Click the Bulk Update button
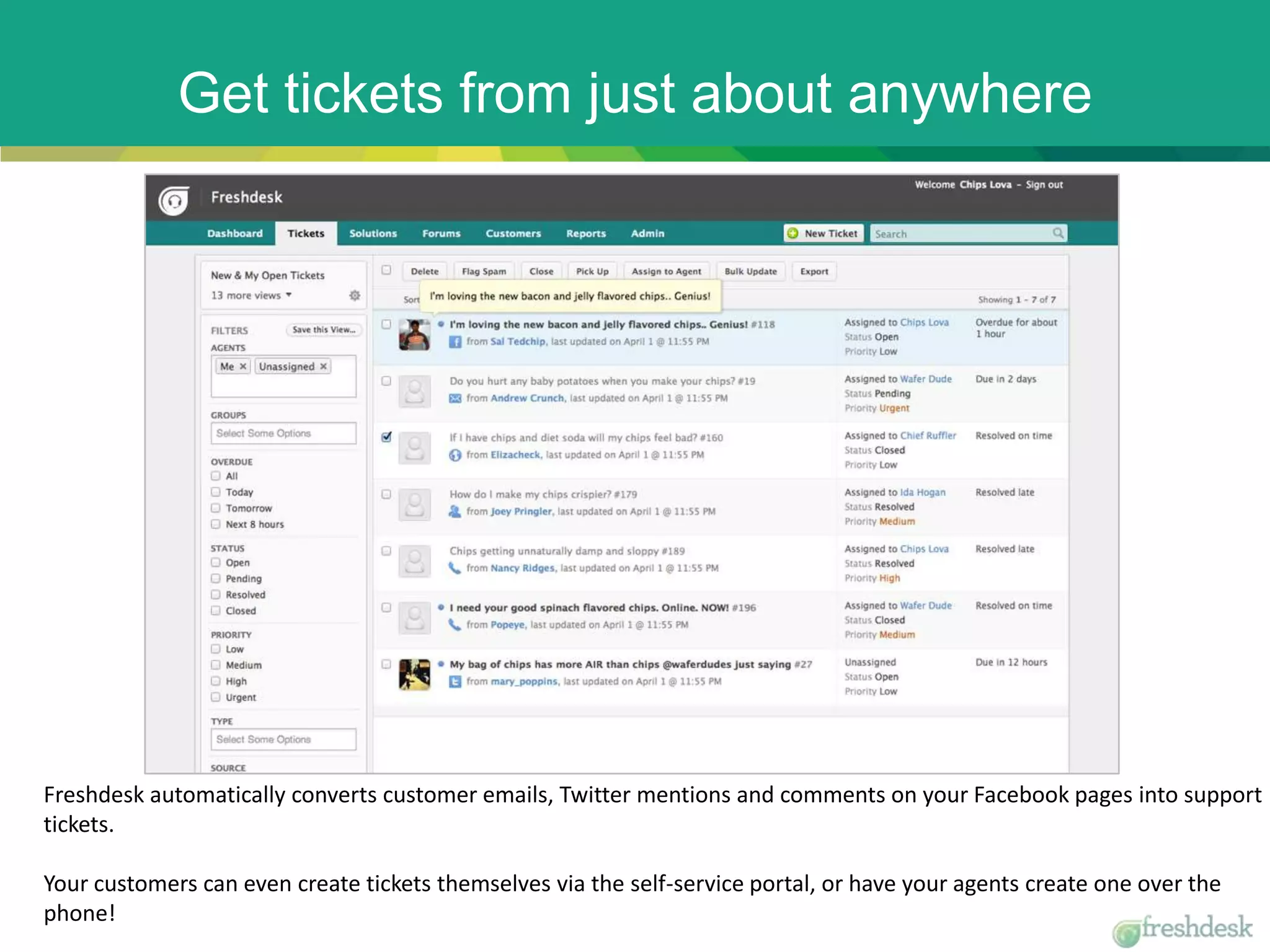 pyautogui.click(x=750, y=271)
